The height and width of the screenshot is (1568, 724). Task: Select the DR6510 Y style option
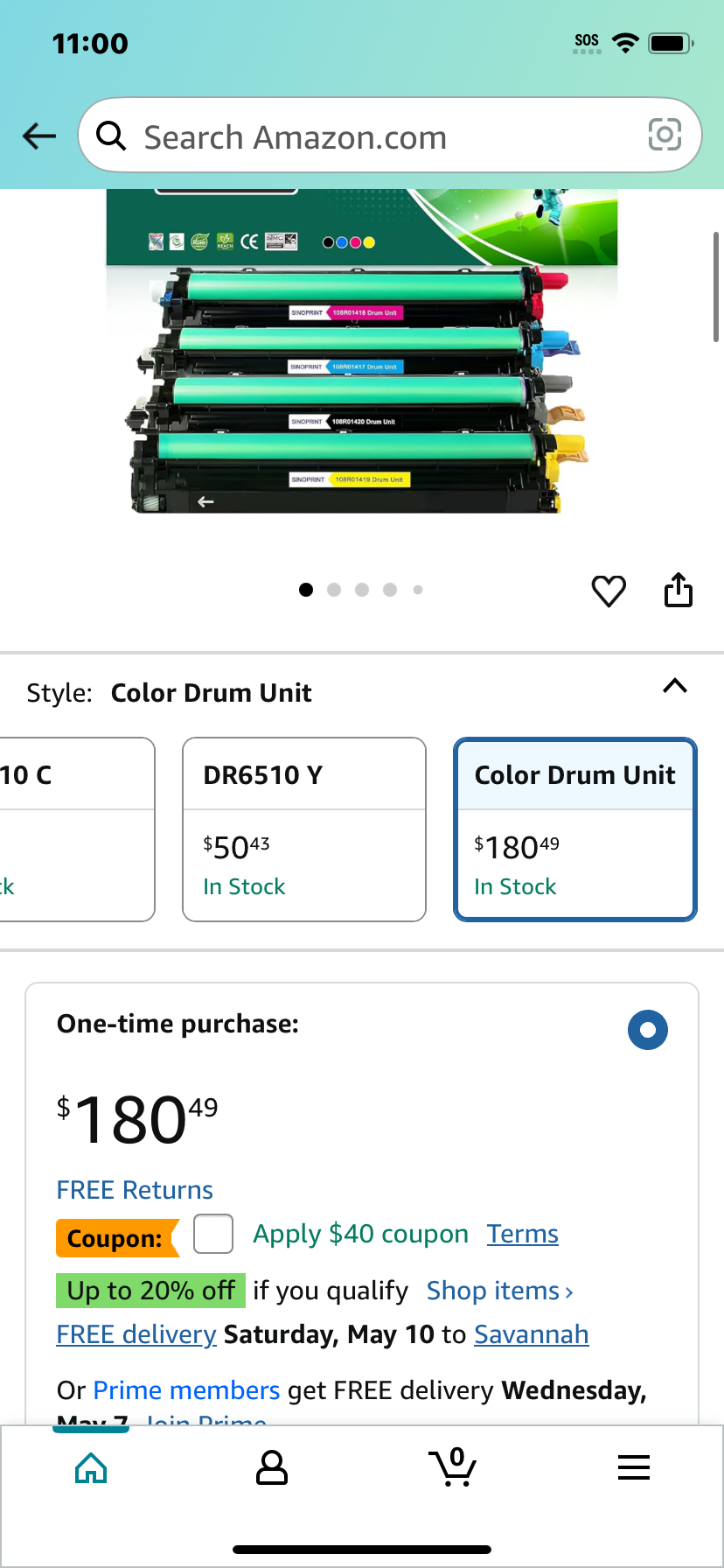tap(304, 829)
